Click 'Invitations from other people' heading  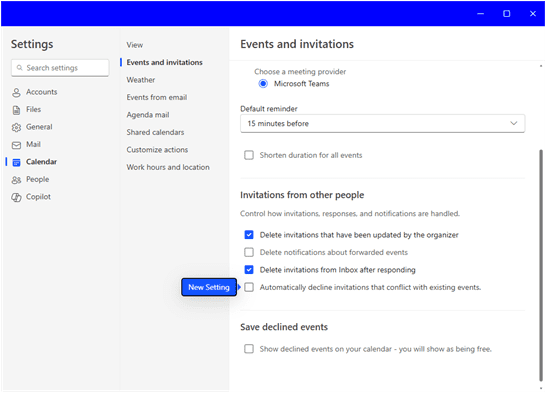point(302,195)
